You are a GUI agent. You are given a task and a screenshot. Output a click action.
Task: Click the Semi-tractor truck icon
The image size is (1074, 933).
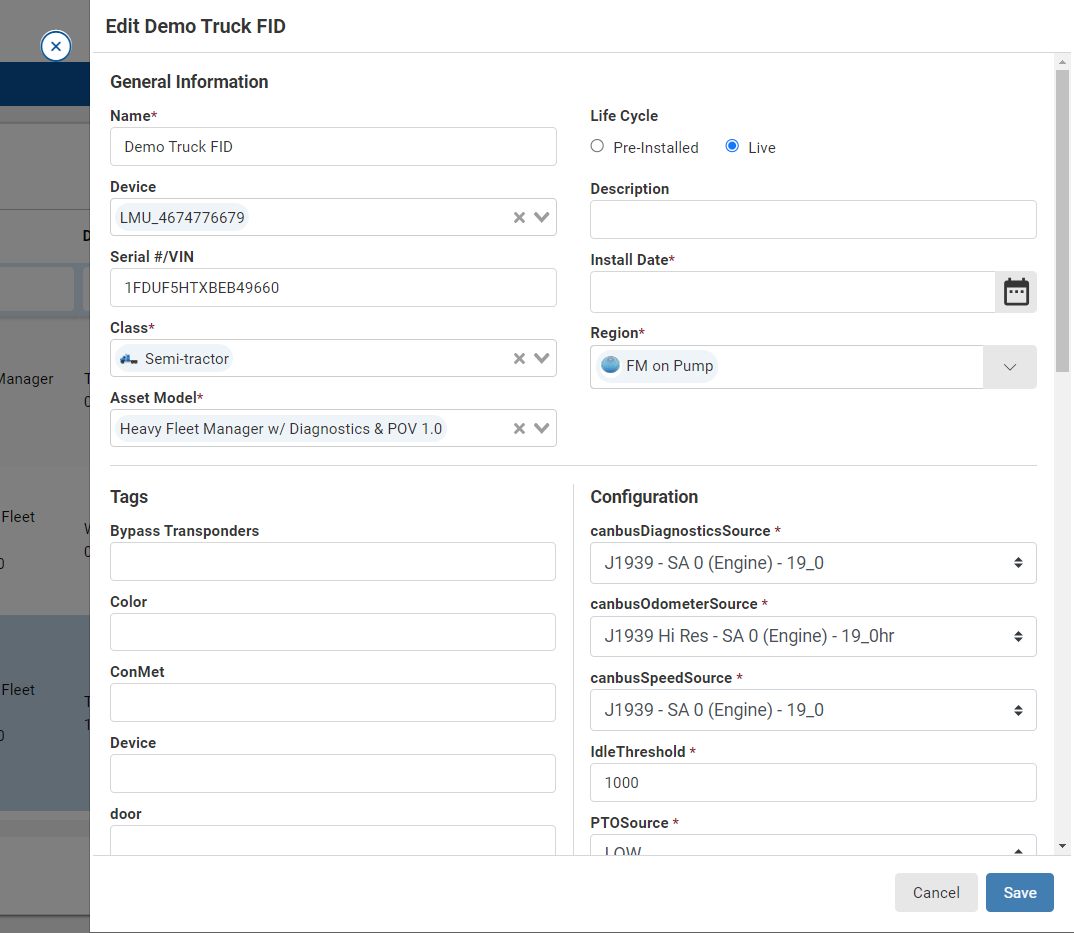(x=129, y=359)
